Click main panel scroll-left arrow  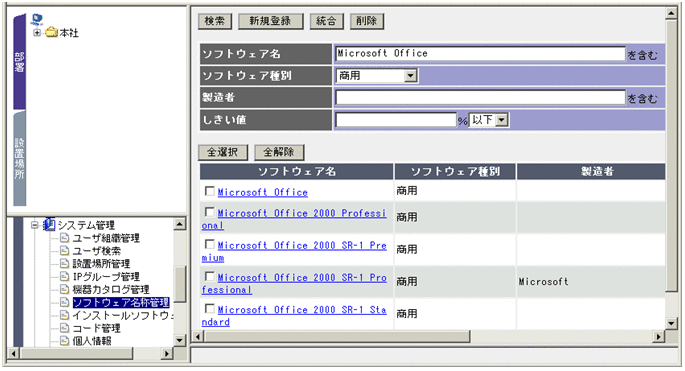point(198,336)
